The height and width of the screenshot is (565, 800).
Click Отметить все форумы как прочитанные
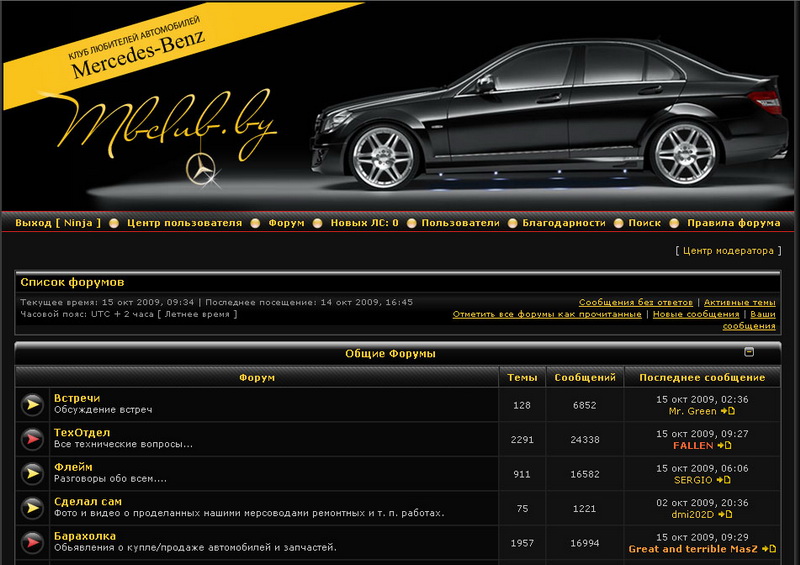[x=547, y=314]
